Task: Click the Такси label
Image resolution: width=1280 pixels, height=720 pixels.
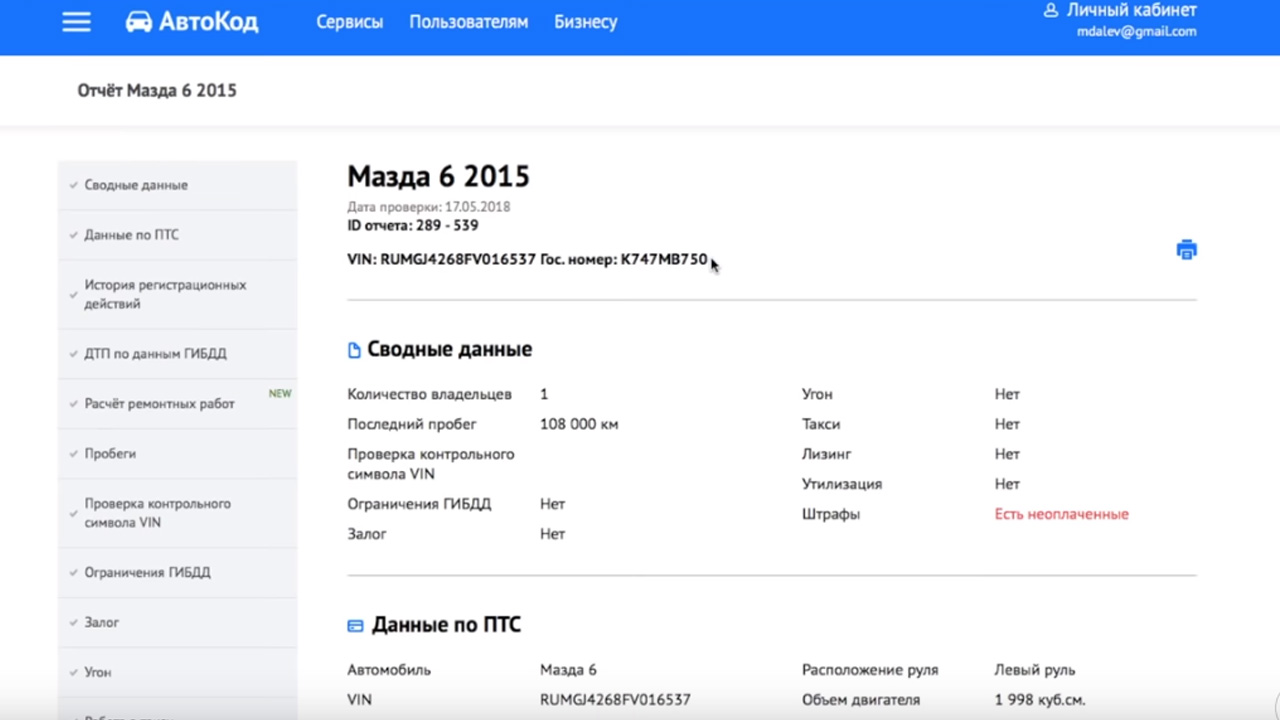Action: [x=821, y=424]
